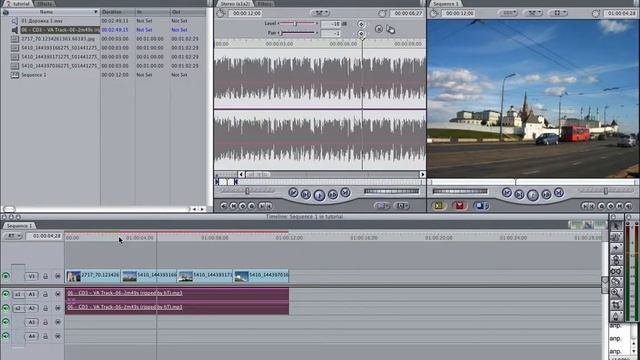Open the Viewer view options pop-up menu

click(x=320, y=13)
